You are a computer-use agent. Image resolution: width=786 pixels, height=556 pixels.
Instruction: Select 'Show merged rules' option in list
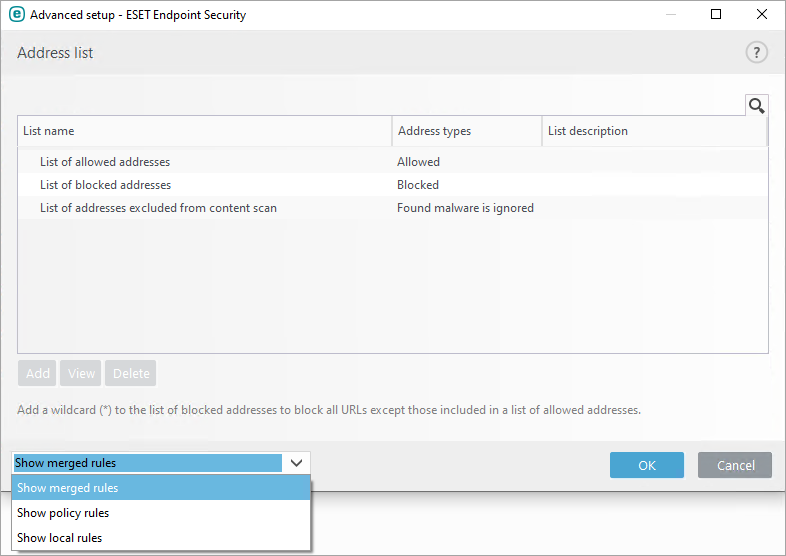pos(68,488)
